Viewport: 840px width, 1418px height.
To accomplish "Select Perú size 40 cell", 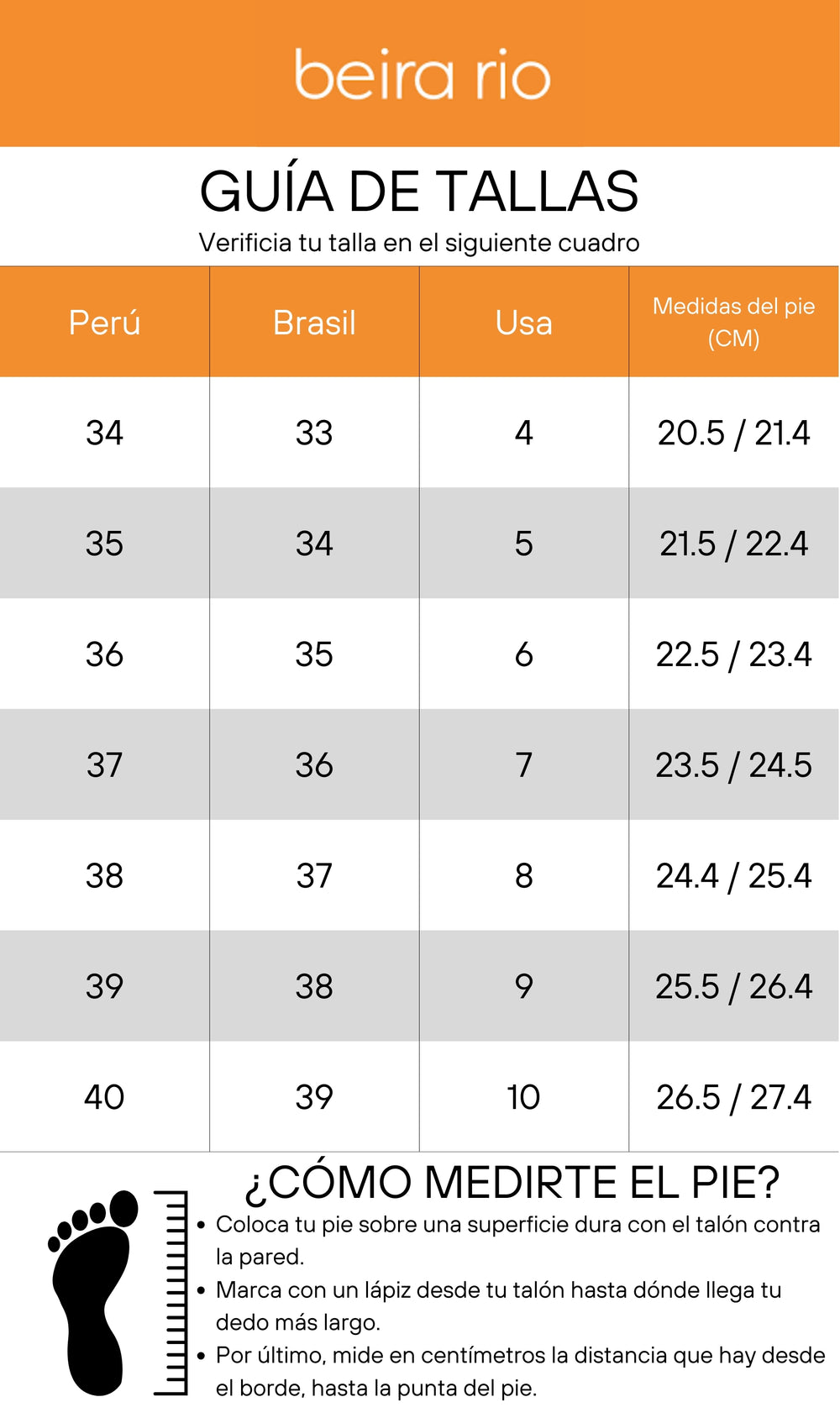I will (x=104, y=1097).
